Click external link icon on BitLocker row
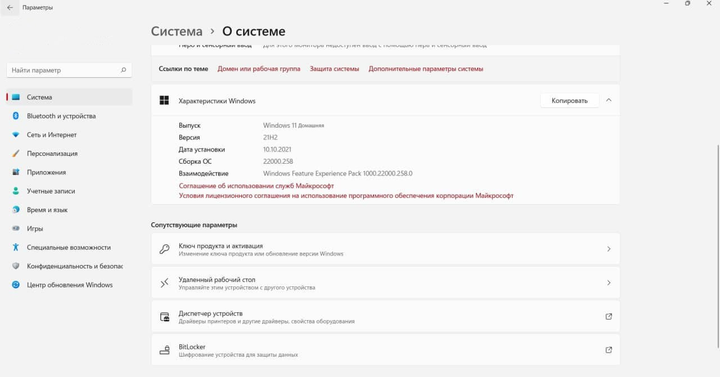This screenshot has height=377, width=720. coord(608,350)
